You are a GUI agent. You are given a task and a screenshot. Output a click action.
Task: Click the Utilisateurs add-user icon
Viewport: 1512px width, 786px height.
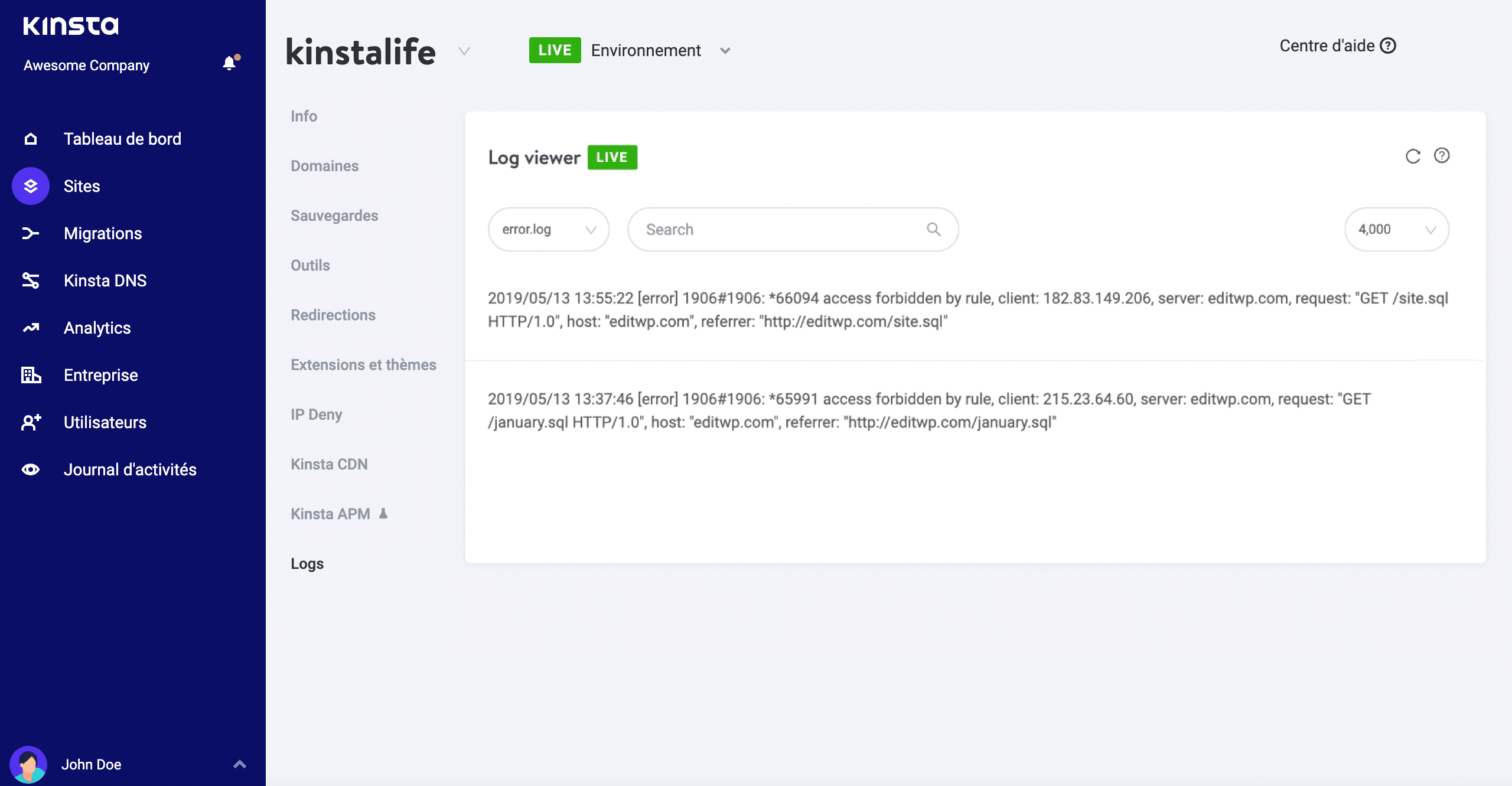pos(31,422)
